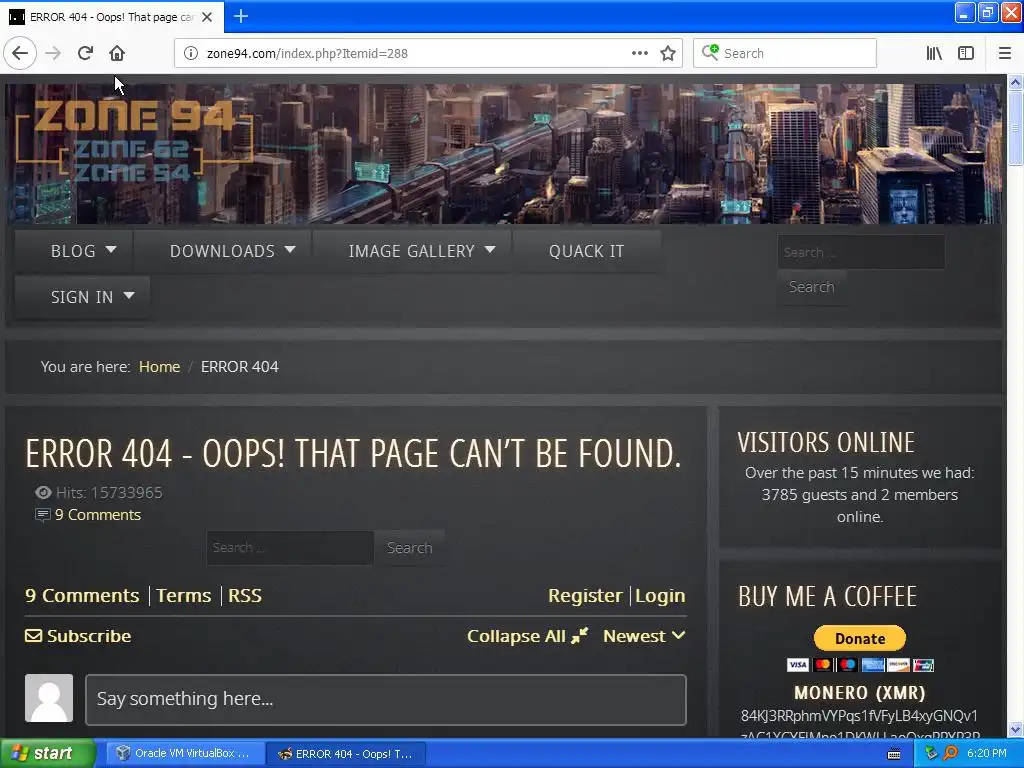This screenshot has width=1024, height=768.
Task: Click the Zone 94 logo
Action: click(134, 140)
